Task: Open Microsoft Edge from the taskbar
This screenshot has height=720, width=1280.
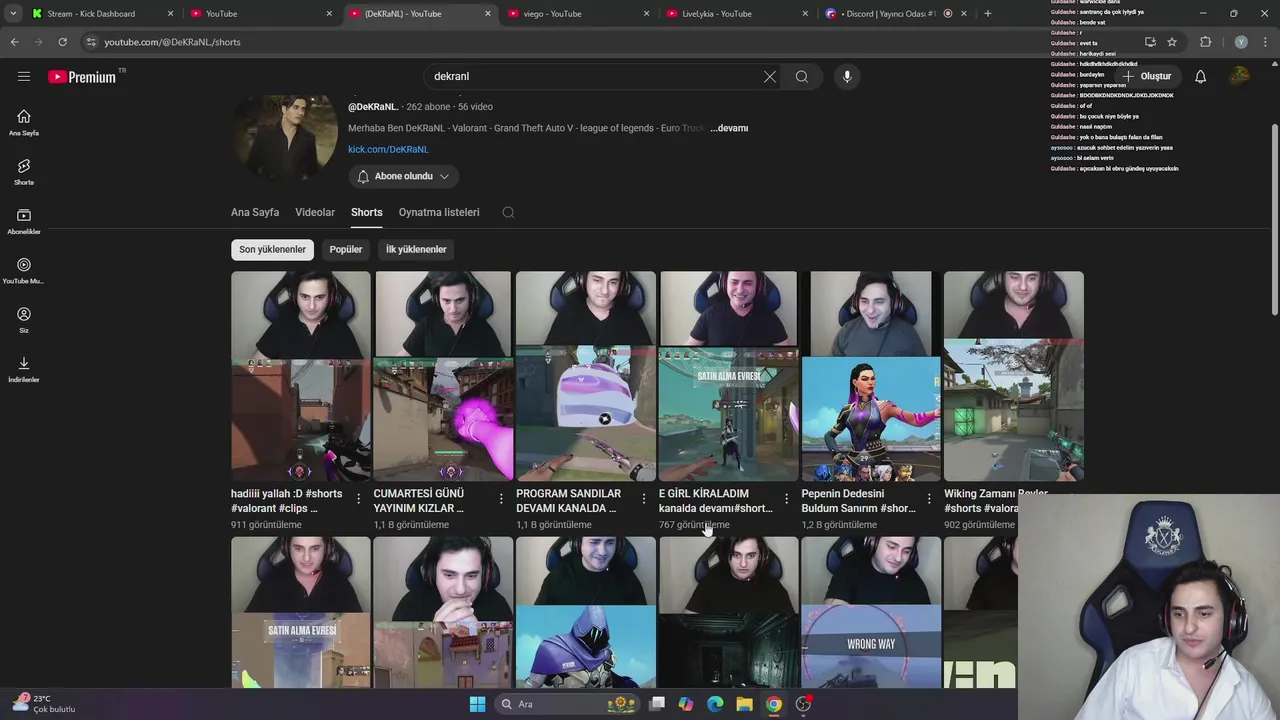Action: click(715, 704)
